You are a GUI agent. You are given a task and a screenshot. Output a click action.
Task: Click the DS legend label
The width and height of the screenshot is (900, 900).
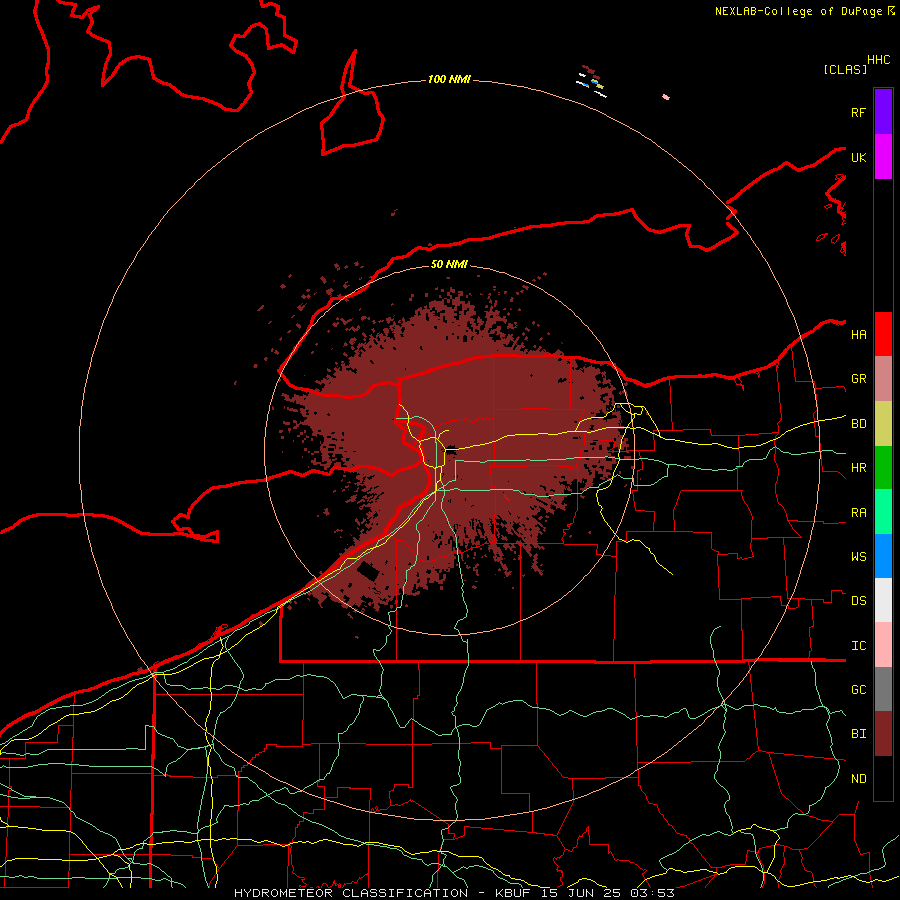click(x=859, y=601)
